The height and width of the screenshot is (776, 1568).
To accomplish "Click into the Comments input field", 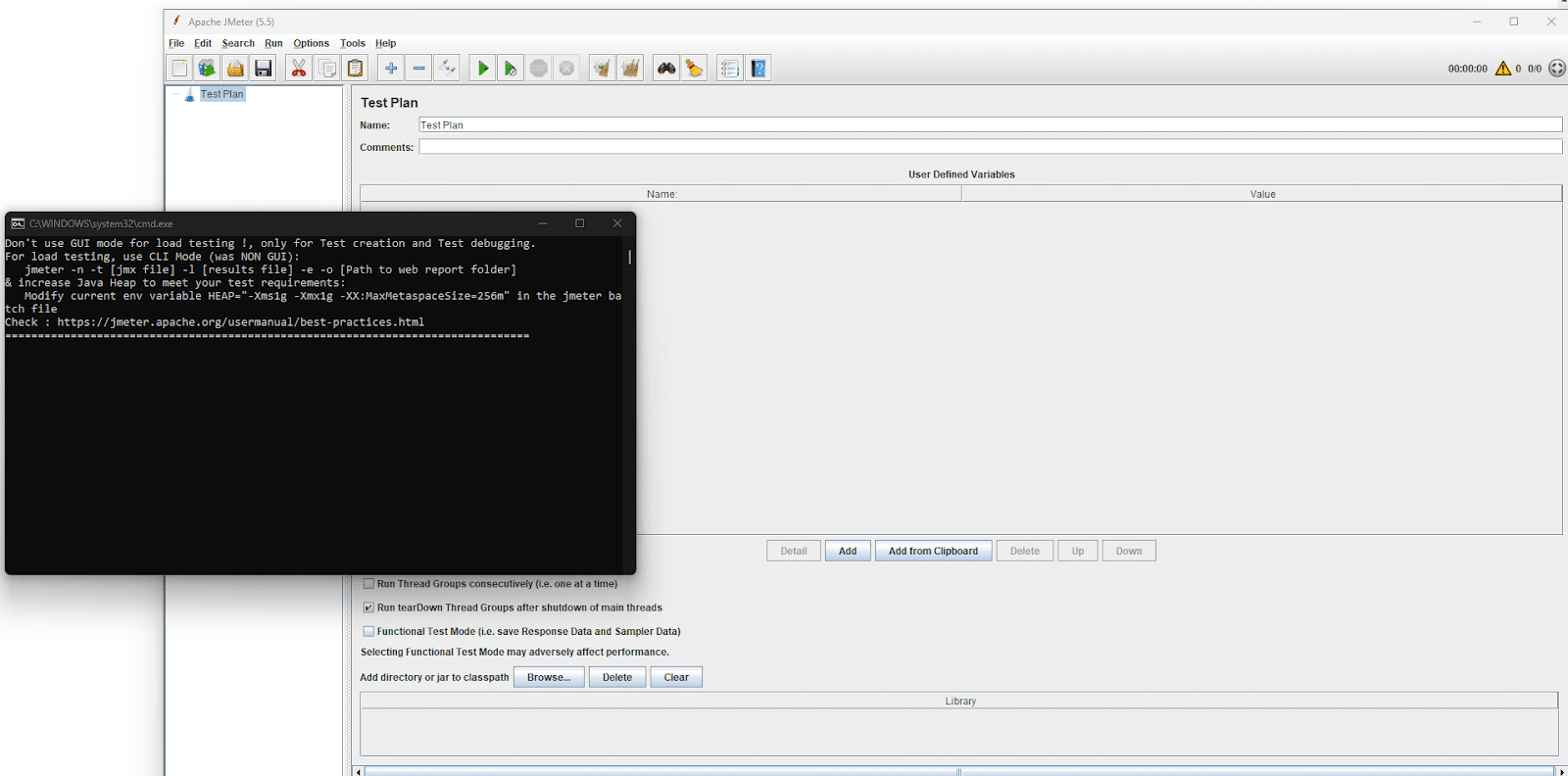I will click(991, 147).
